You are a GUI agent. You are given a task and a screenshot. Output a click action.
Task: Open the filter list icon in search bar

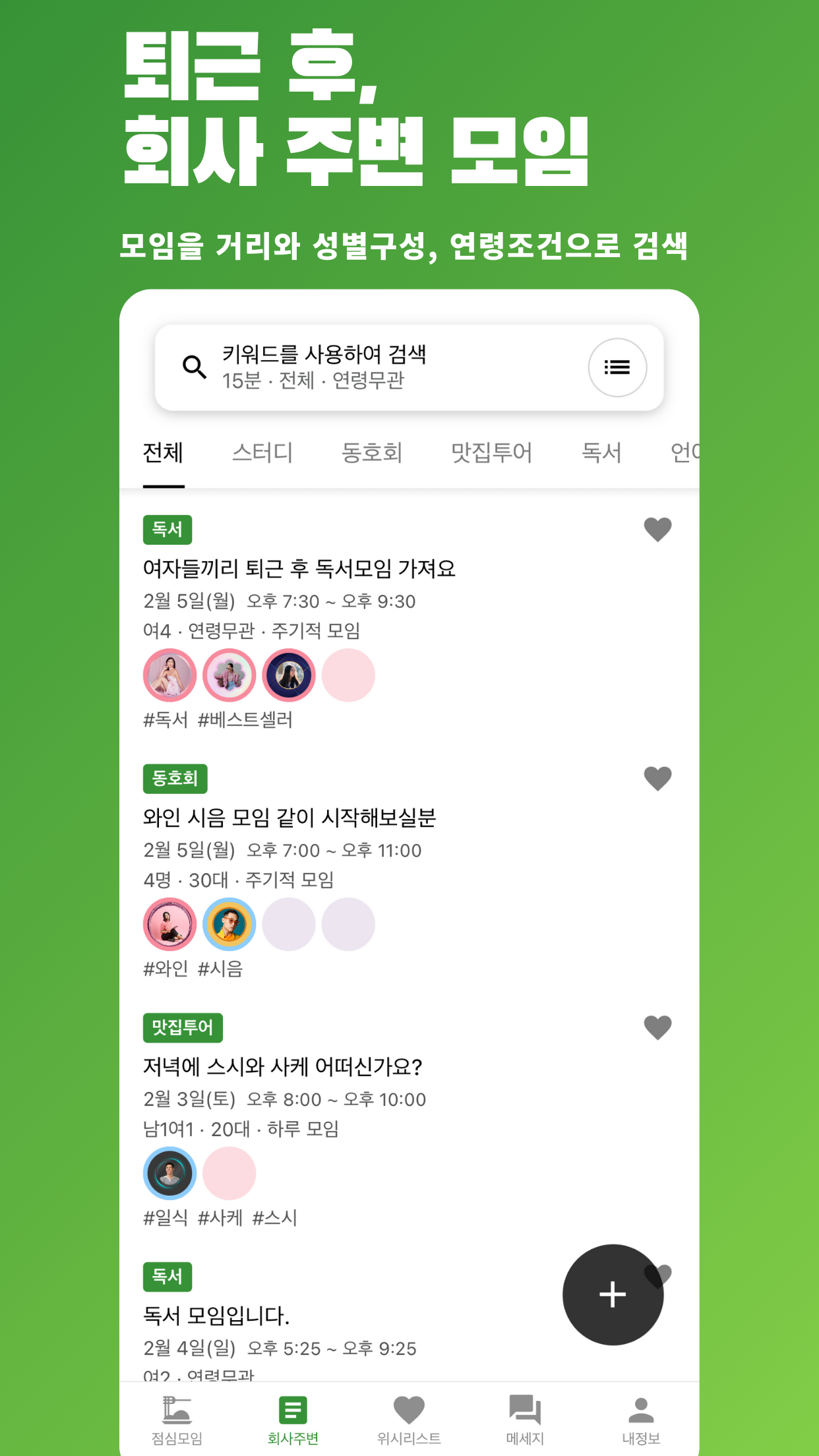click(x=617, y=367)
